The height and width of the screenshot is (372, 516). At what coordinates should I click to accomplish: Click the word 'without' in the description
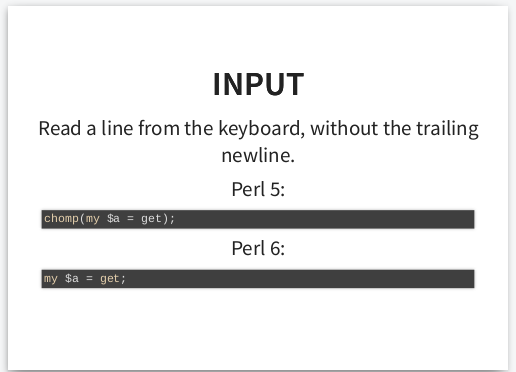point(344,128)
